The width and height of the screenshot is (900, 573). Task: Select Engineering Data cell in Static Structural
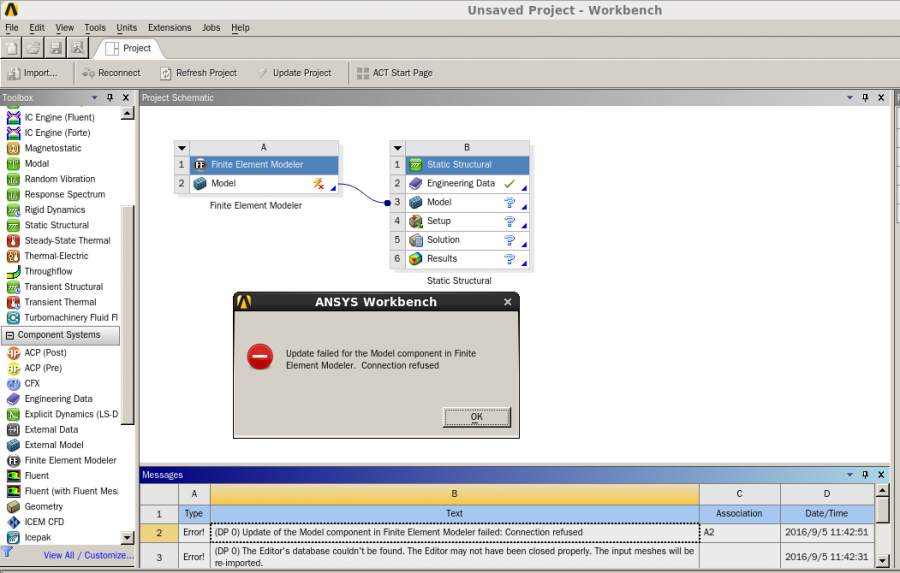467,184
